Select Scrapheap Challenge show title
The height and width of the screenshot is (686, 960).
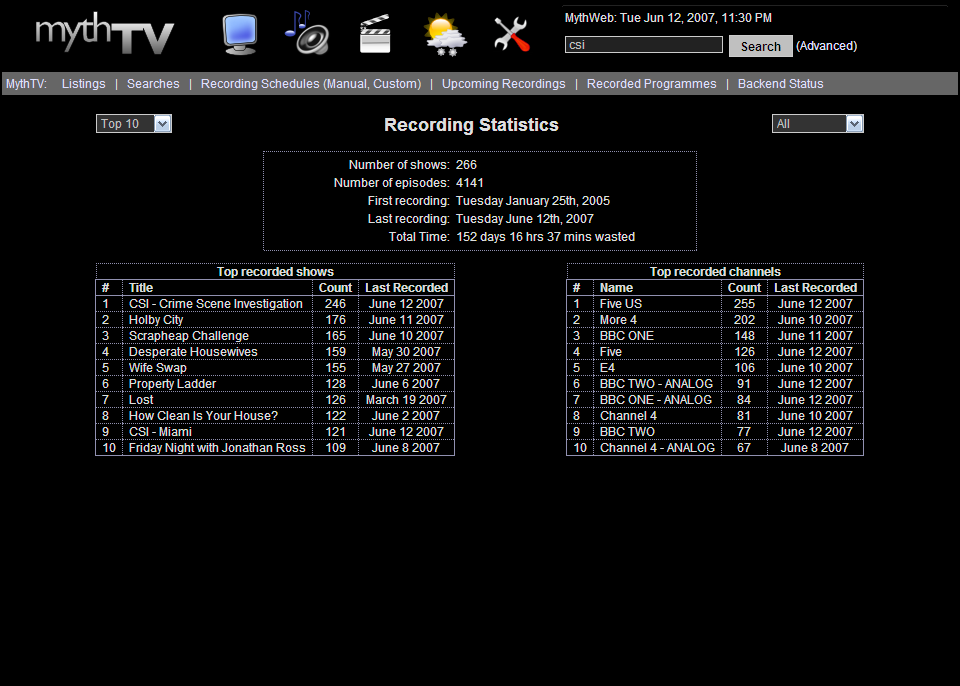click(189, 336)
